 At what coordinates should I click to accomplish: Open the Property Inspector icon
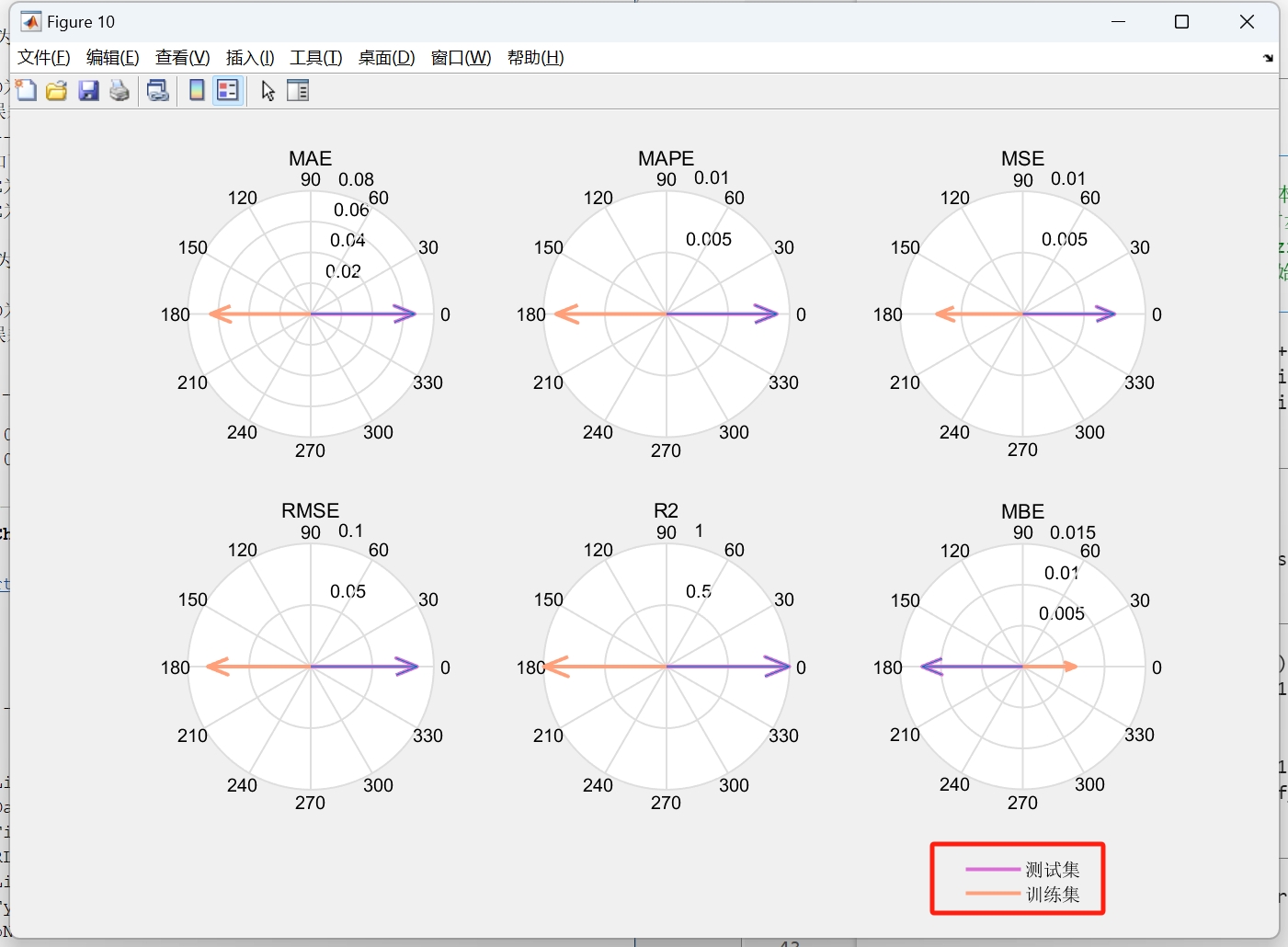click(x=298, y=90)
